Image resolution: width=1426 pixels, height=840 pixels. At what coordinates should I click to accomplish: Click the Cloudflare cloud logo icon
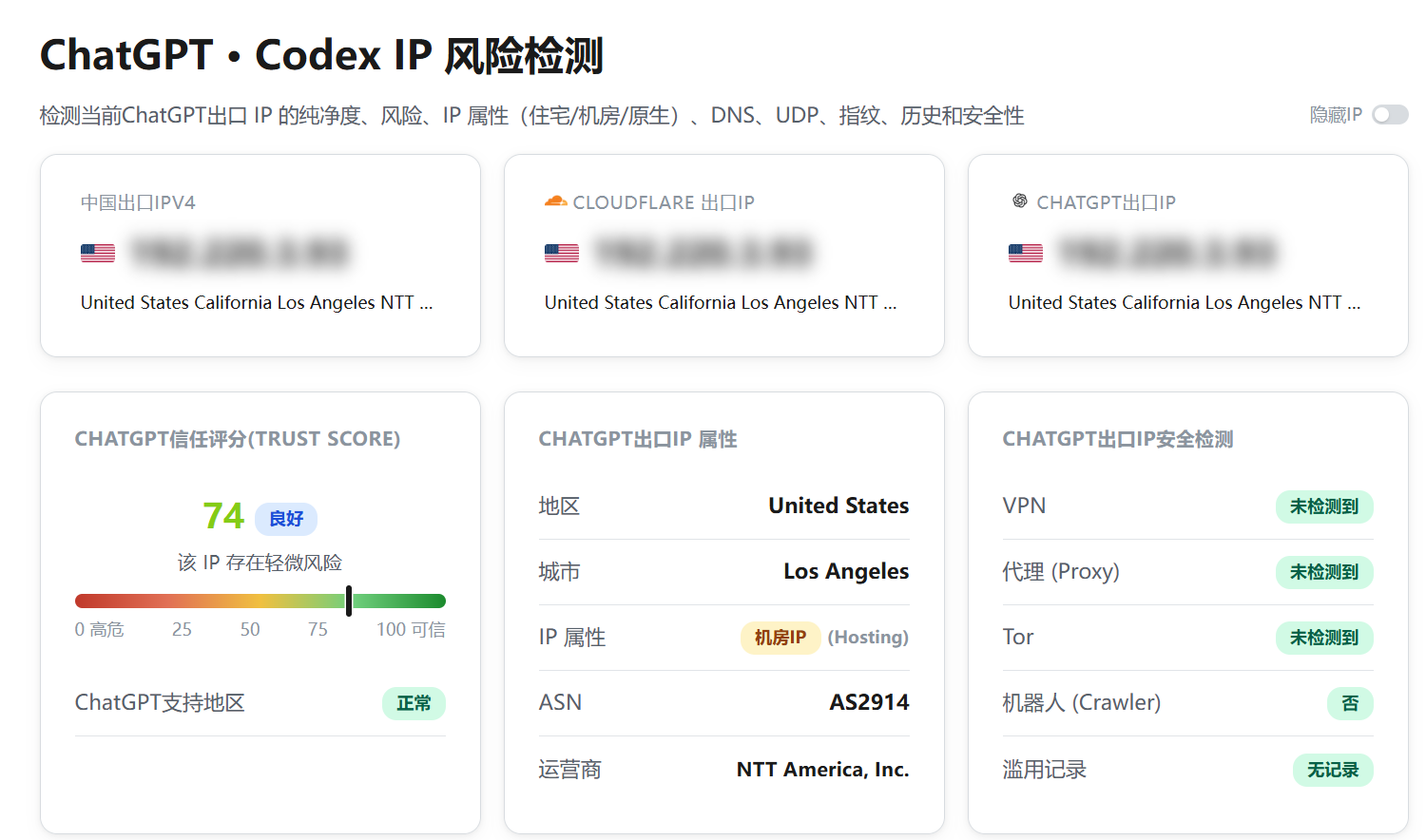coord(555,201)
